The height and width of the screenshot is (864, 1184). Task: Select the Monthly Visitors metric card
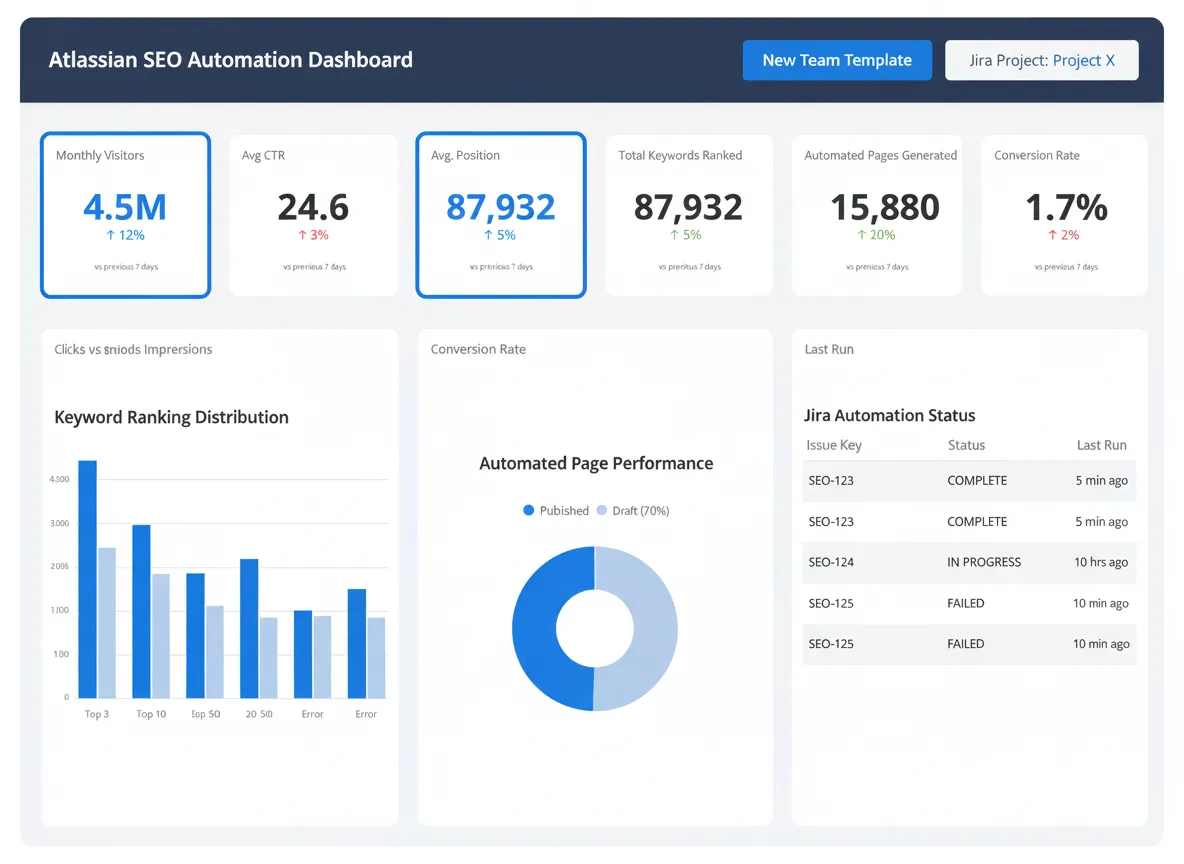click(125, 214)
